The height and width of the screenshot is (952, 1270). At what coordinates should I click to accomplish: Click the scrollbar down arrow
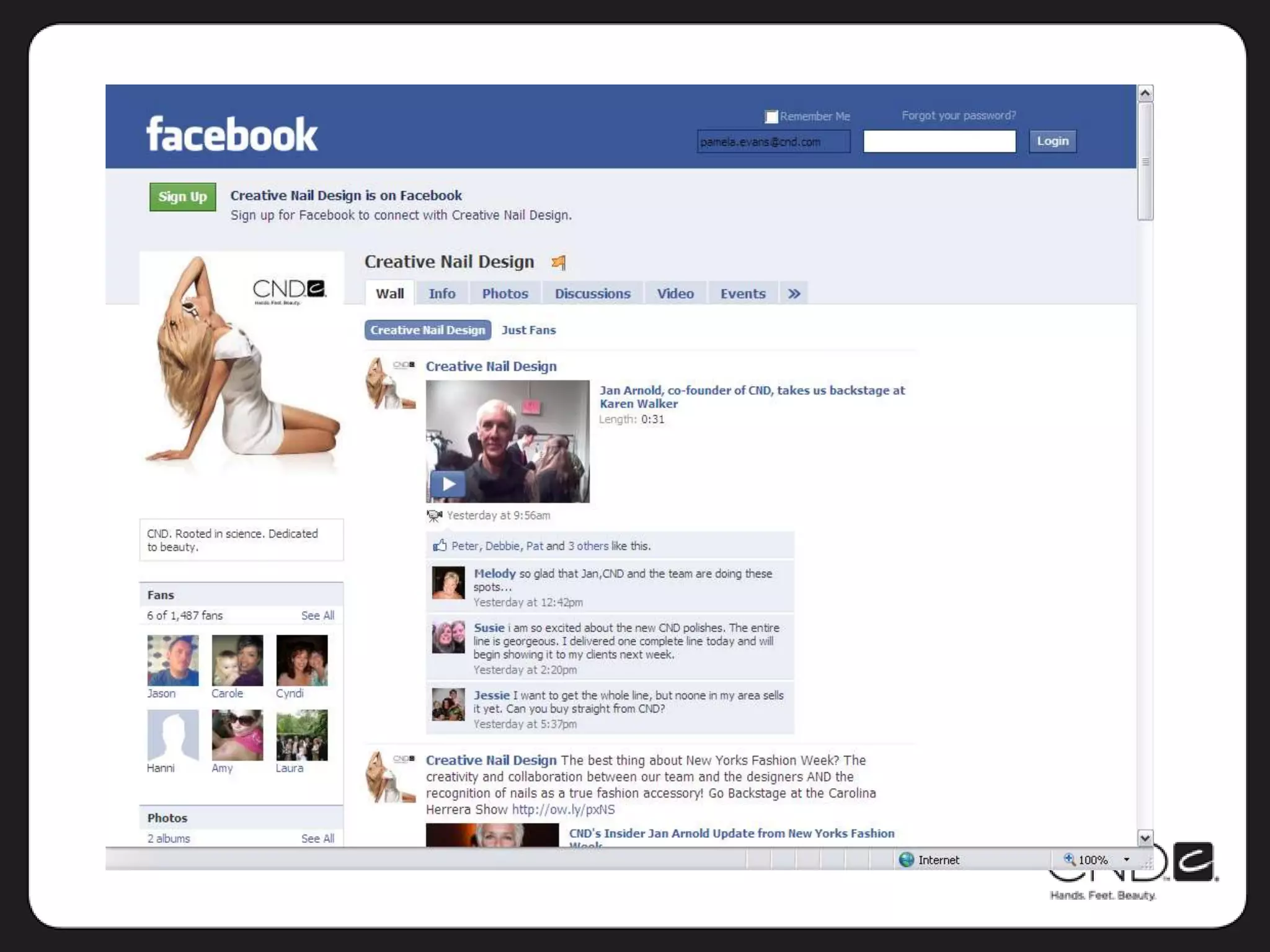1145,838
